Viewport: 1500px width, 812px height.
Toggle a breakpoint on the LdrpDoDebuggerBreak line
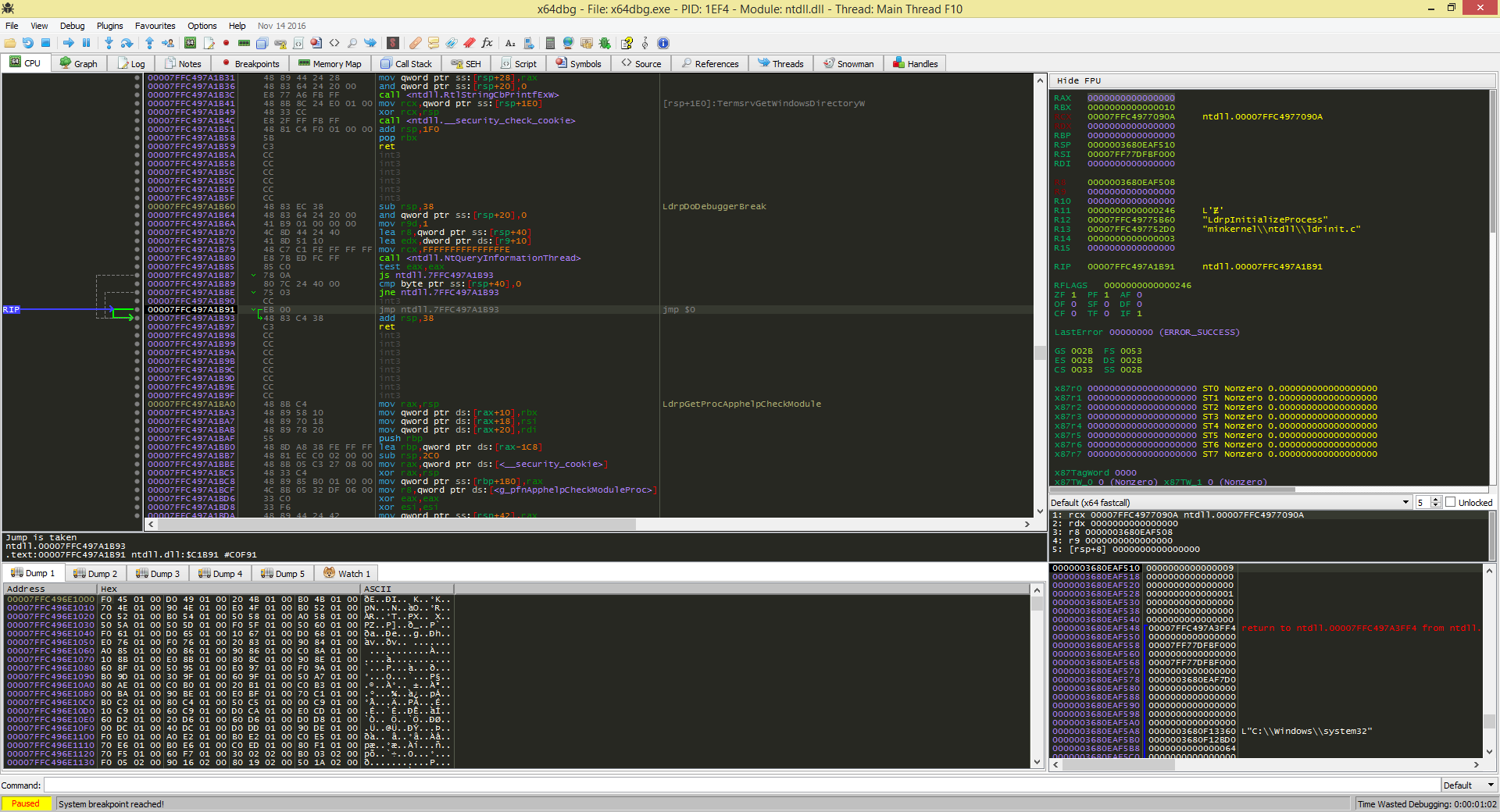tap(137, 206)
